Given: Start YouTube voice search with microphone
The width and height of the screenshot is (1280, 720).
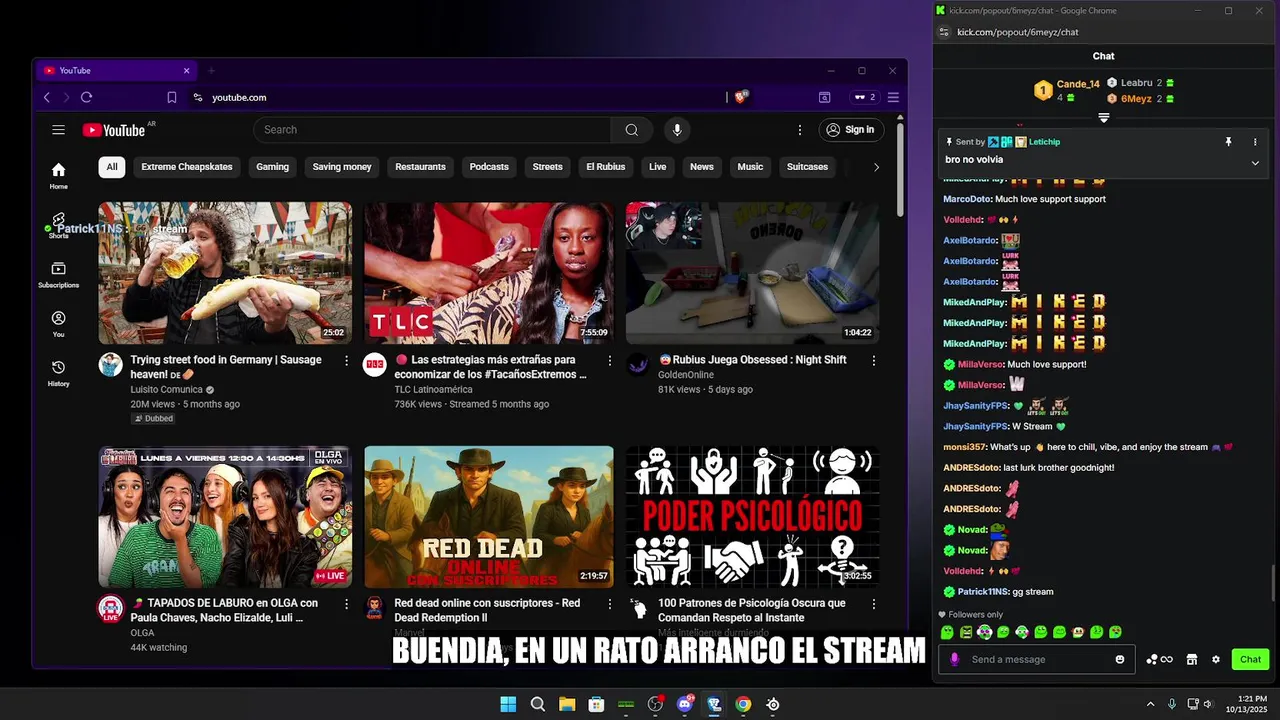Looking at the screenshot, I should [x=677, y=130].
